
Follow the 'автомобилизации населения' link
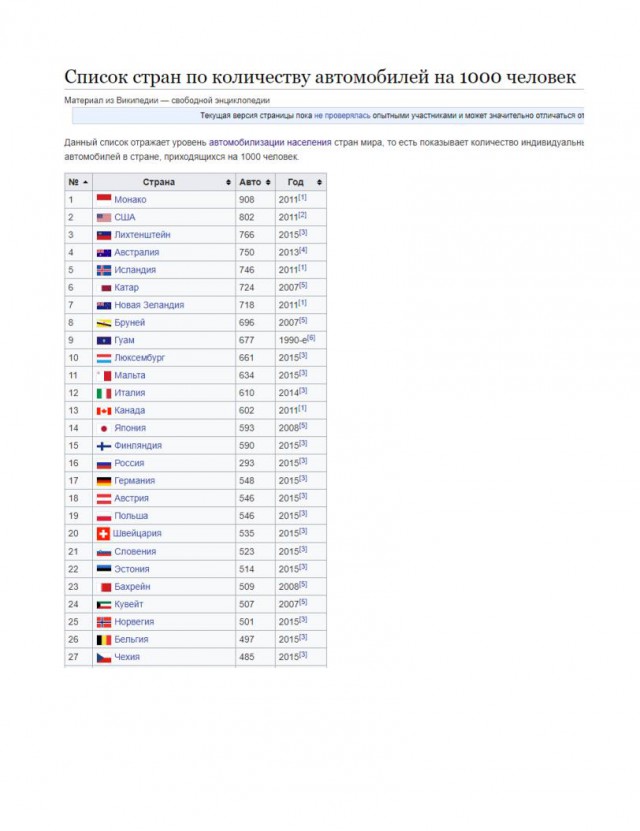[270, 143]
